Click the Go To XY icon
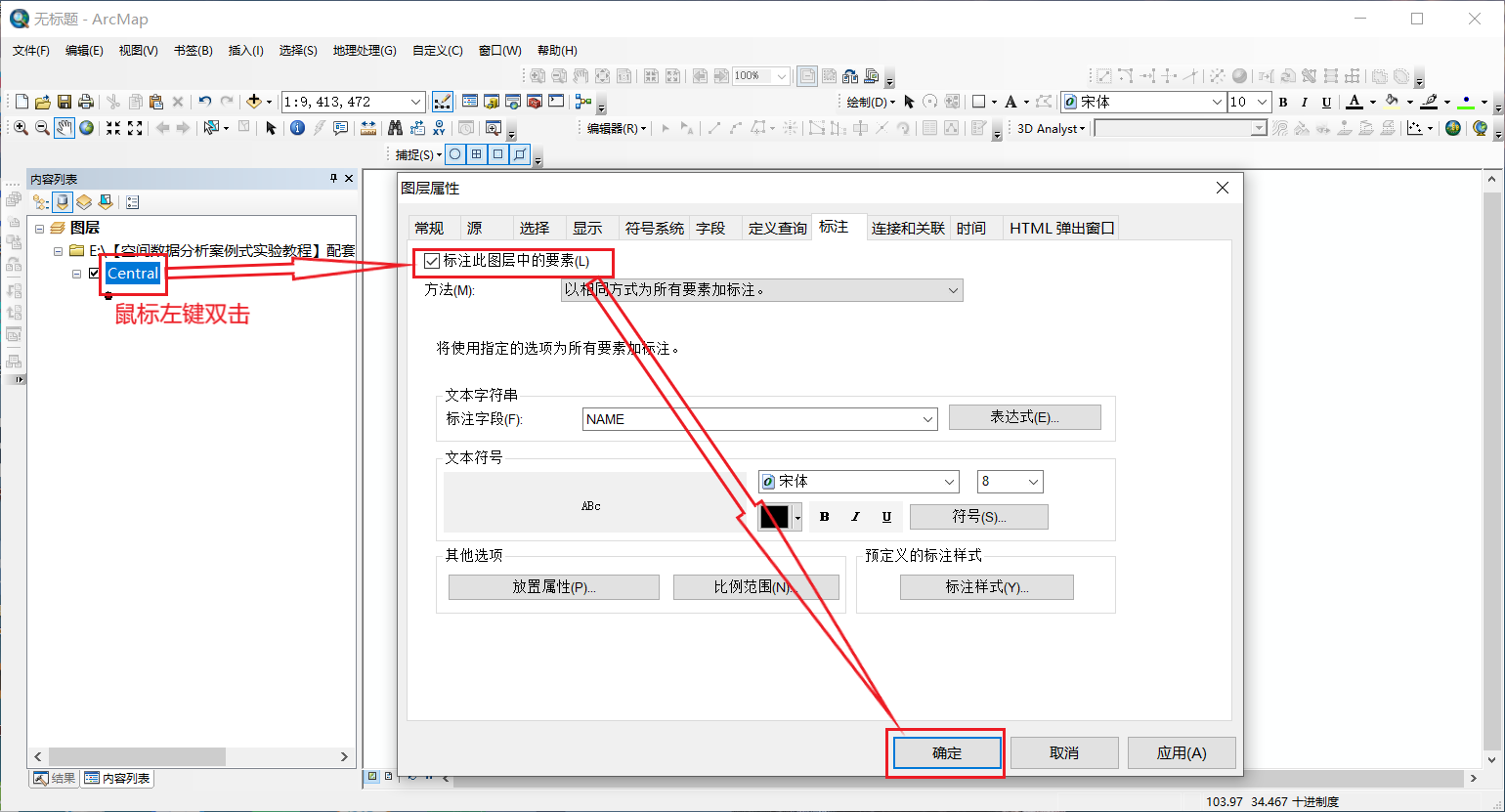The image size is (1505, 812). (439, 128)
